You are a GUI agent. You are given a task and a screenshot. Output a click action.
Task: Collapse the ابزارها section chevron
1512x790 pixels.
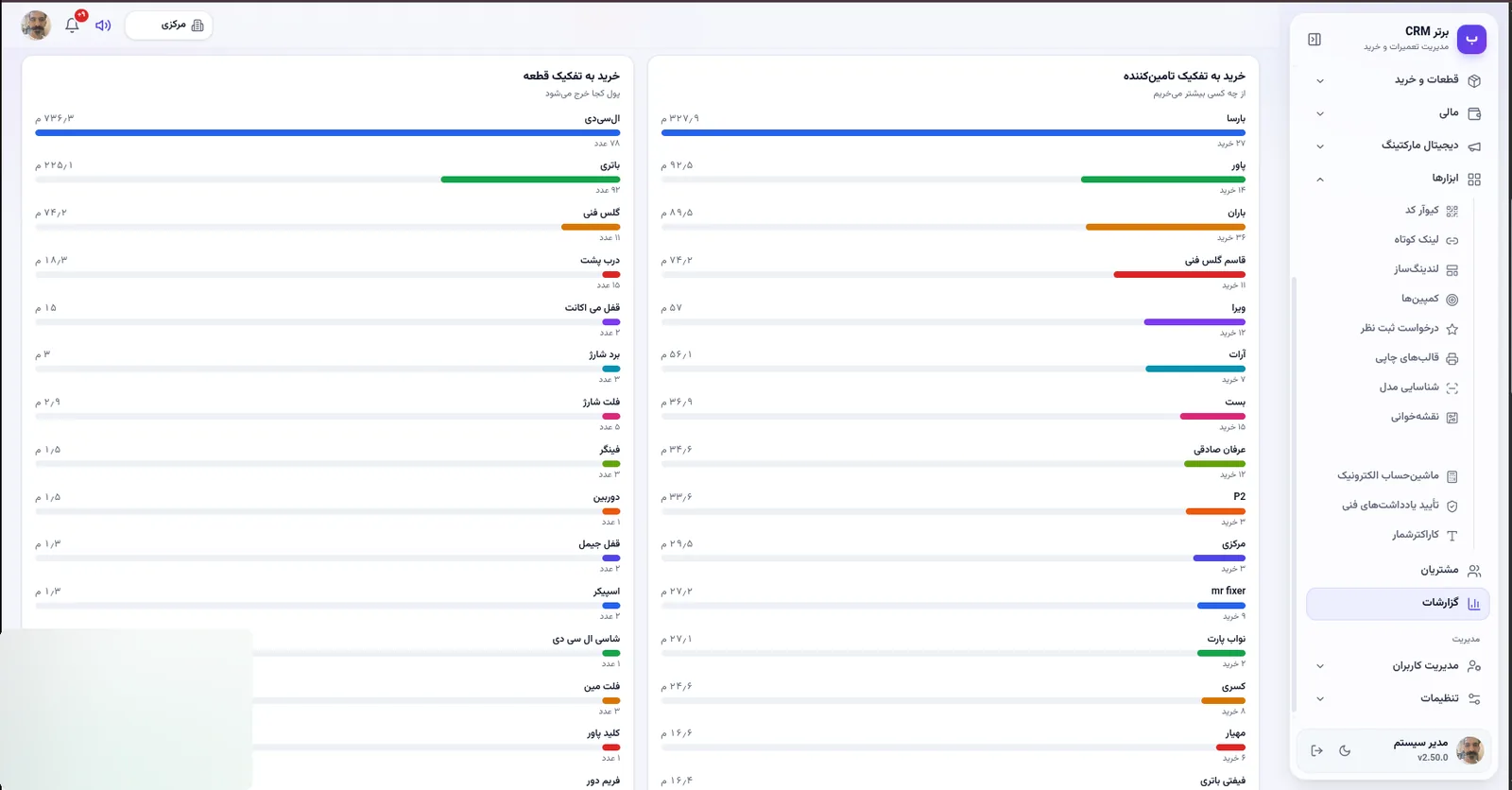pos(1320,179)
